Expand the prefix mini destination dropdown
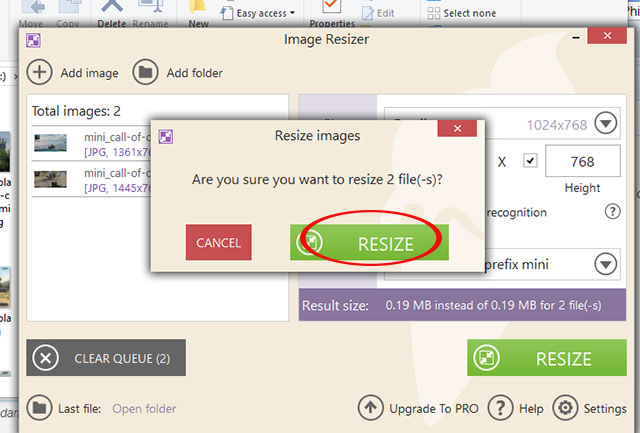This screenshot has height=433, width=640. coord(605,264)
